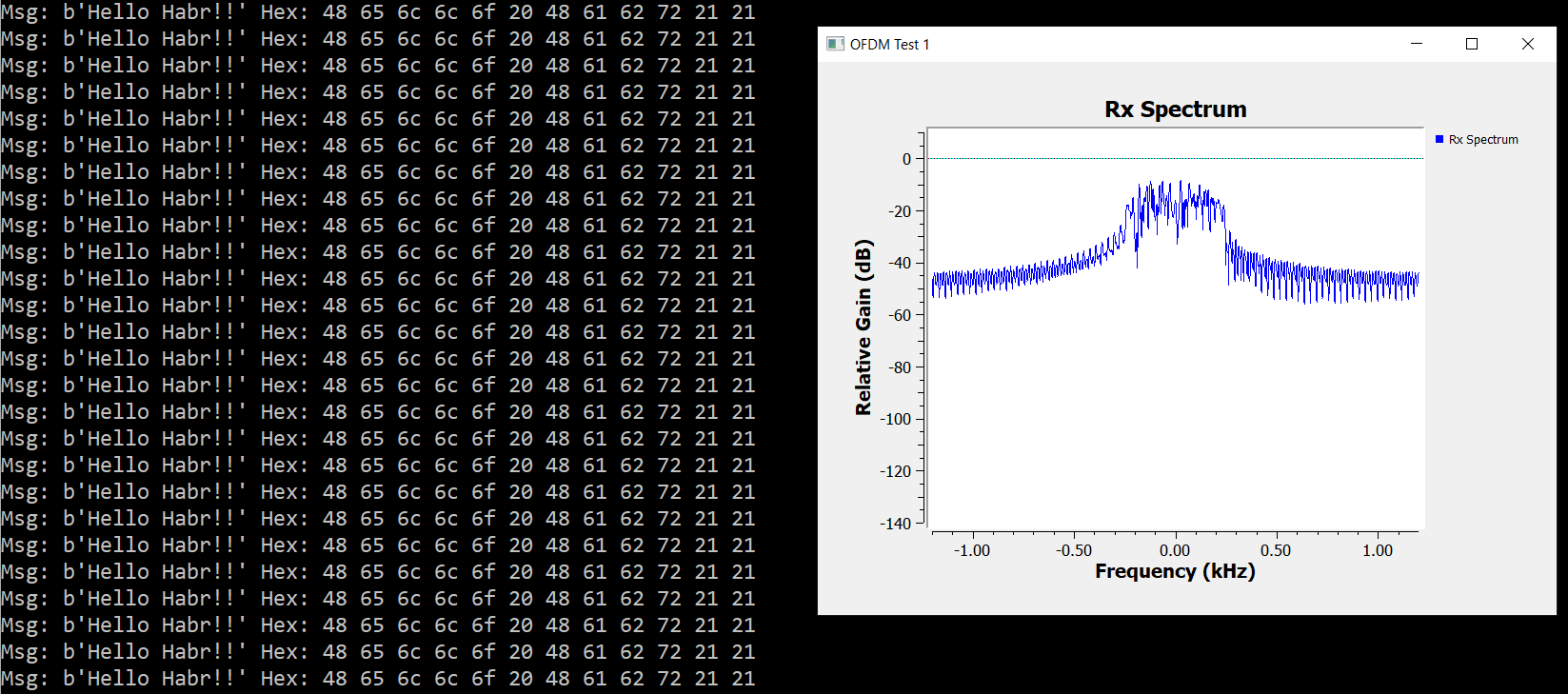Click the -60 gain axis tick label
1568x694 pixels.
point(900,315)
